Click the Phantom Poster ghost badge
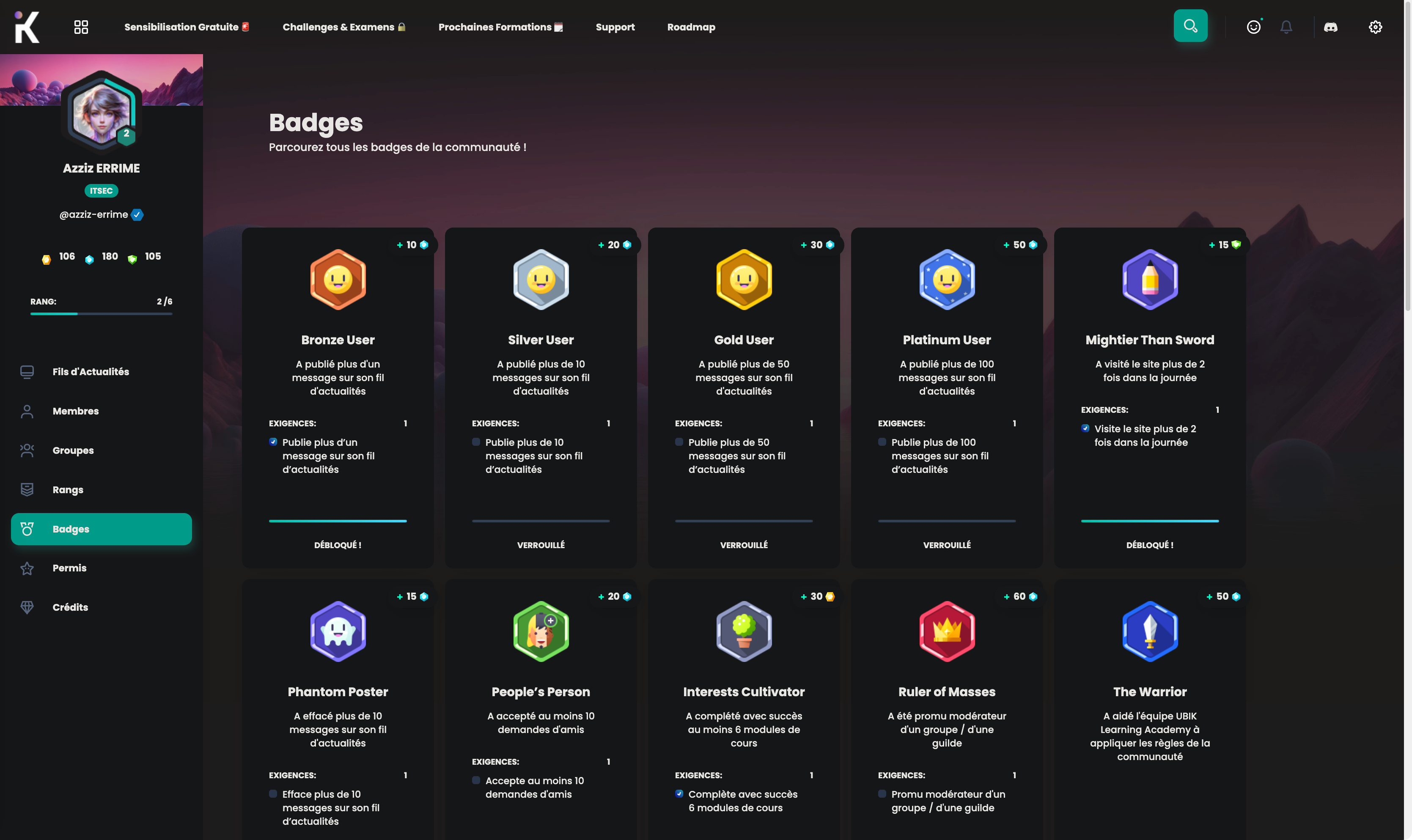Viewport: 1412px width, 840px height. (x=338, y=631)
